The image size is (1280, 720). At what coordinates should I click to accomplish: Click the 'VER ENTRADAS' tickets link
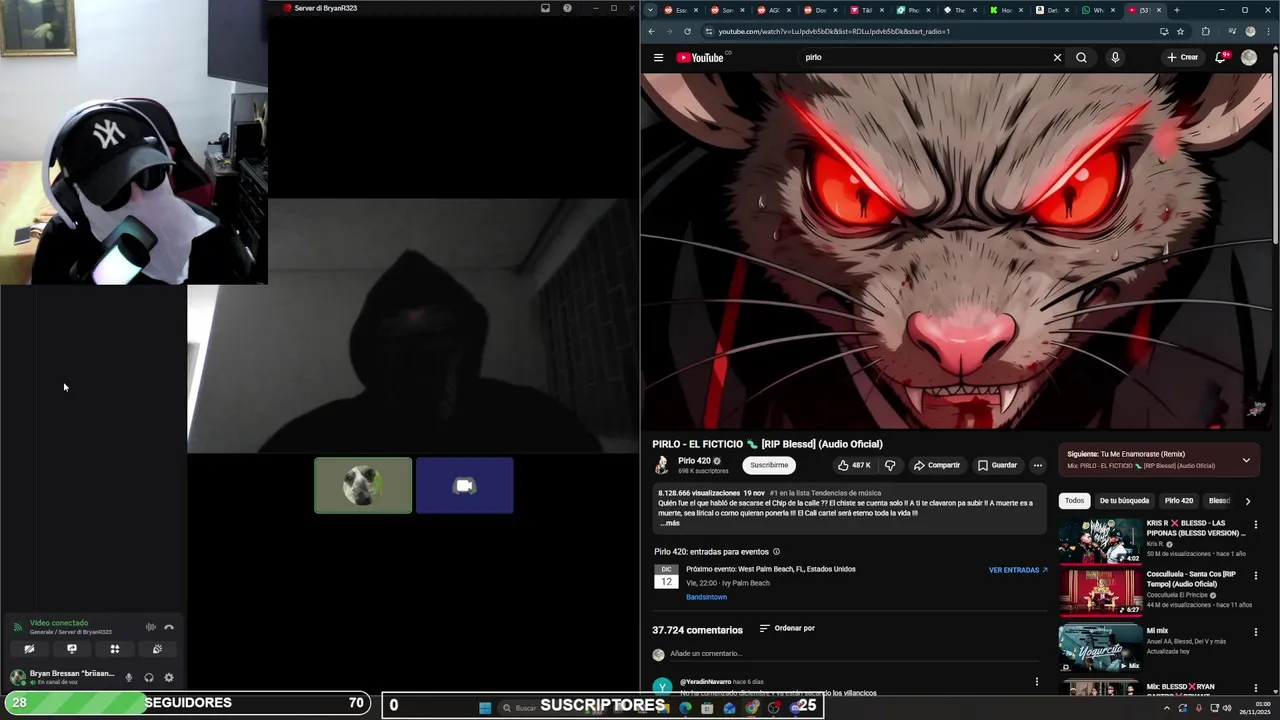coord(1018,570)
